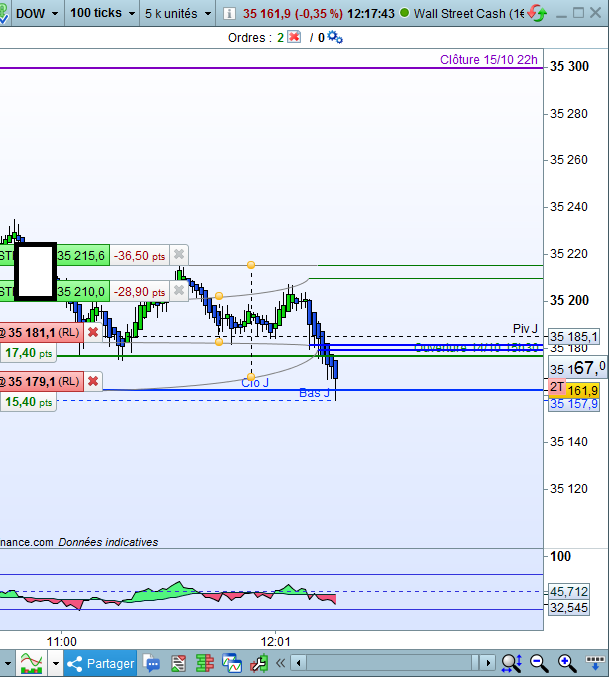Click the -36,50 pts position loss label
This screenshot has height=677, width=609.
coord(139,256)
